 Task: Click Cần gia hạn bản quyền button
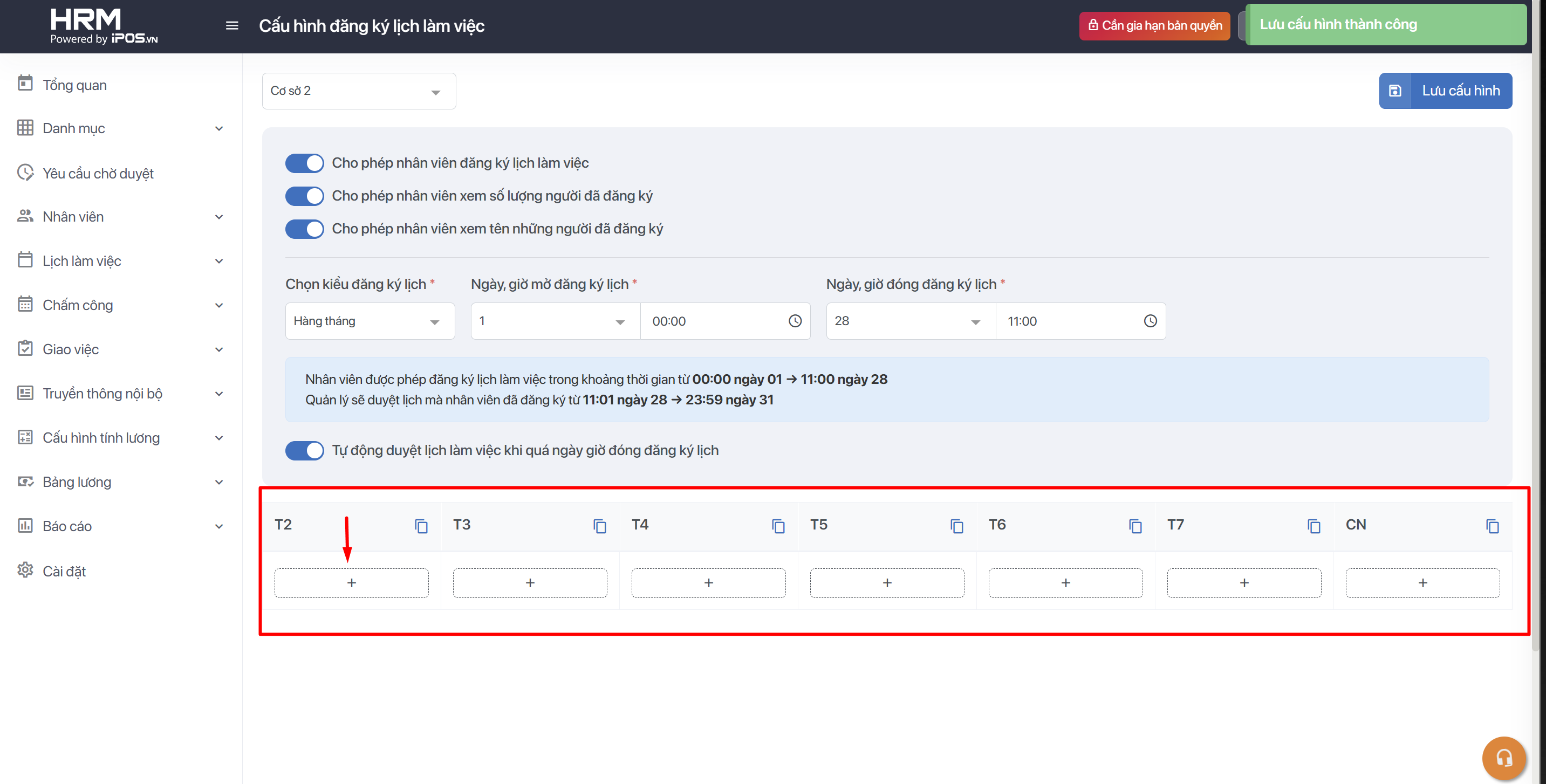click(x=1154, y=25)
